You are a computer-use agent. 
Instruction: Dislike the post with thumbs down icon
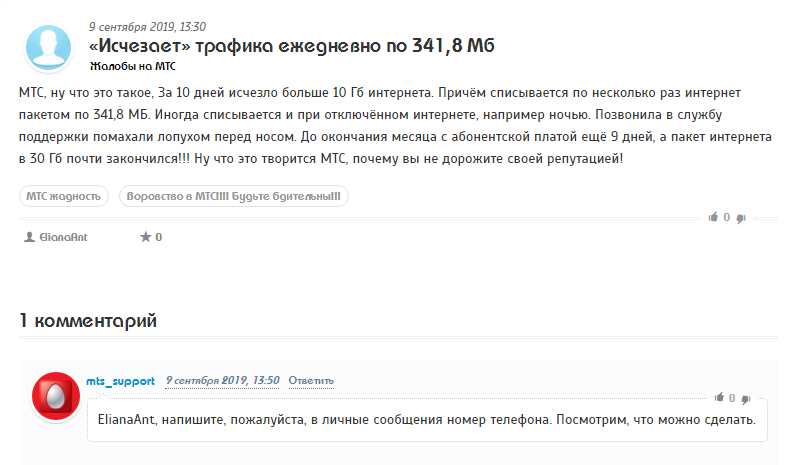[741, 218]
